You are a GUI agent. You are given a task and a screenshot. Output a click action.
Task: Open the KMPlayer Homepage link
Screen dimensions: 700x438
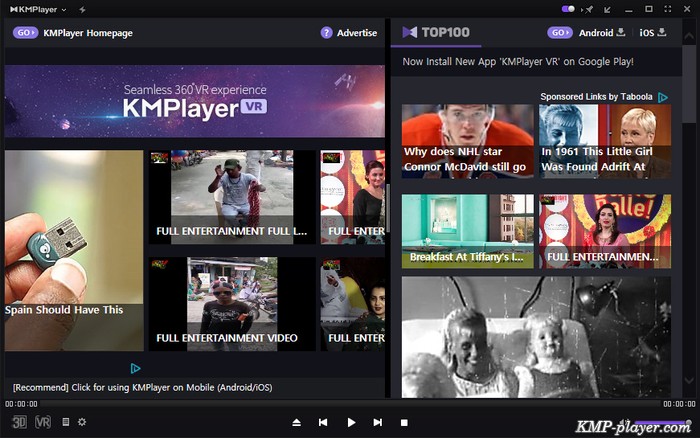point(88,33)
